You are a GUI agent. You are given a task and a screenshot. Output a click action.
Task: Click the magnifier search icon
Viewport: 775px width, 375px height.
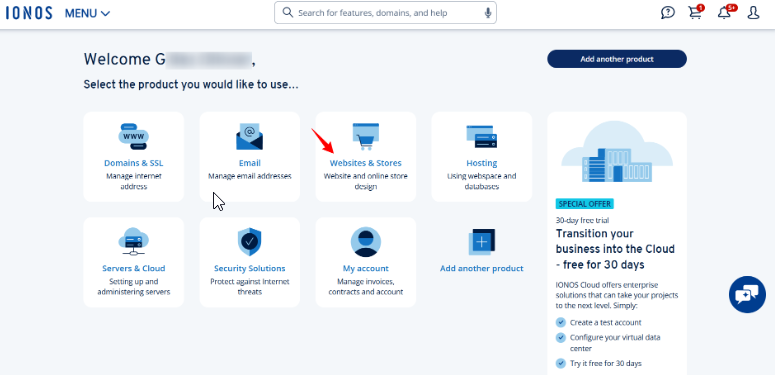point(288,12)
